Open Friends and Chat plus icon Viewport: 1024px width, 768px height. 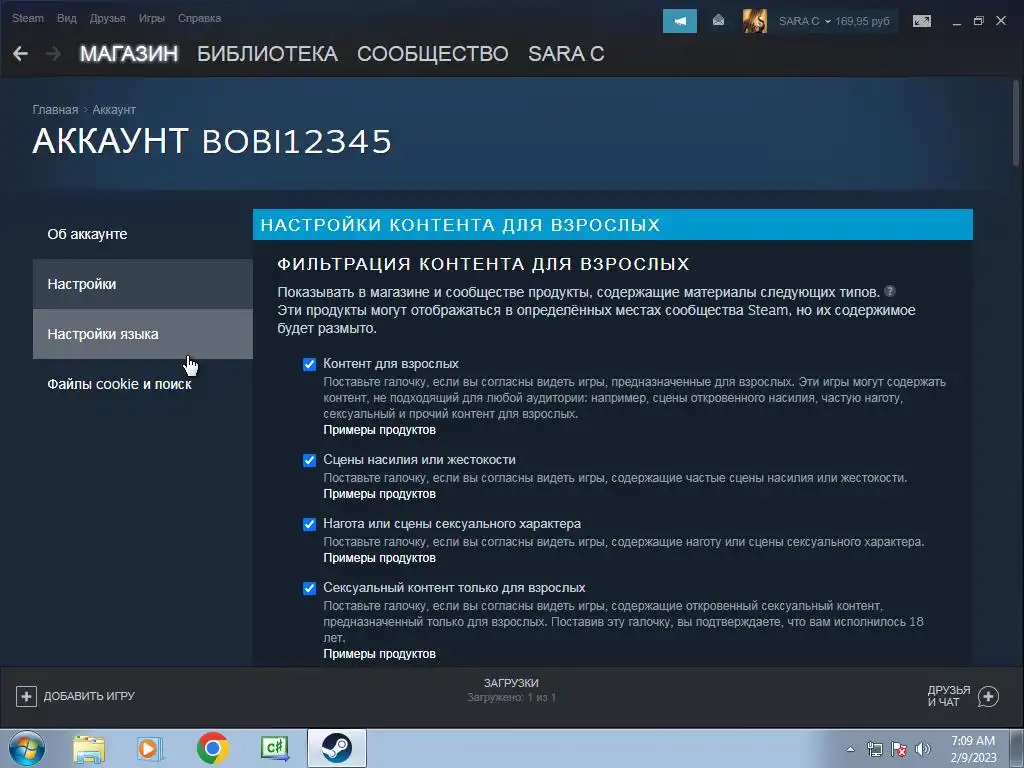[x=988, y=696]
